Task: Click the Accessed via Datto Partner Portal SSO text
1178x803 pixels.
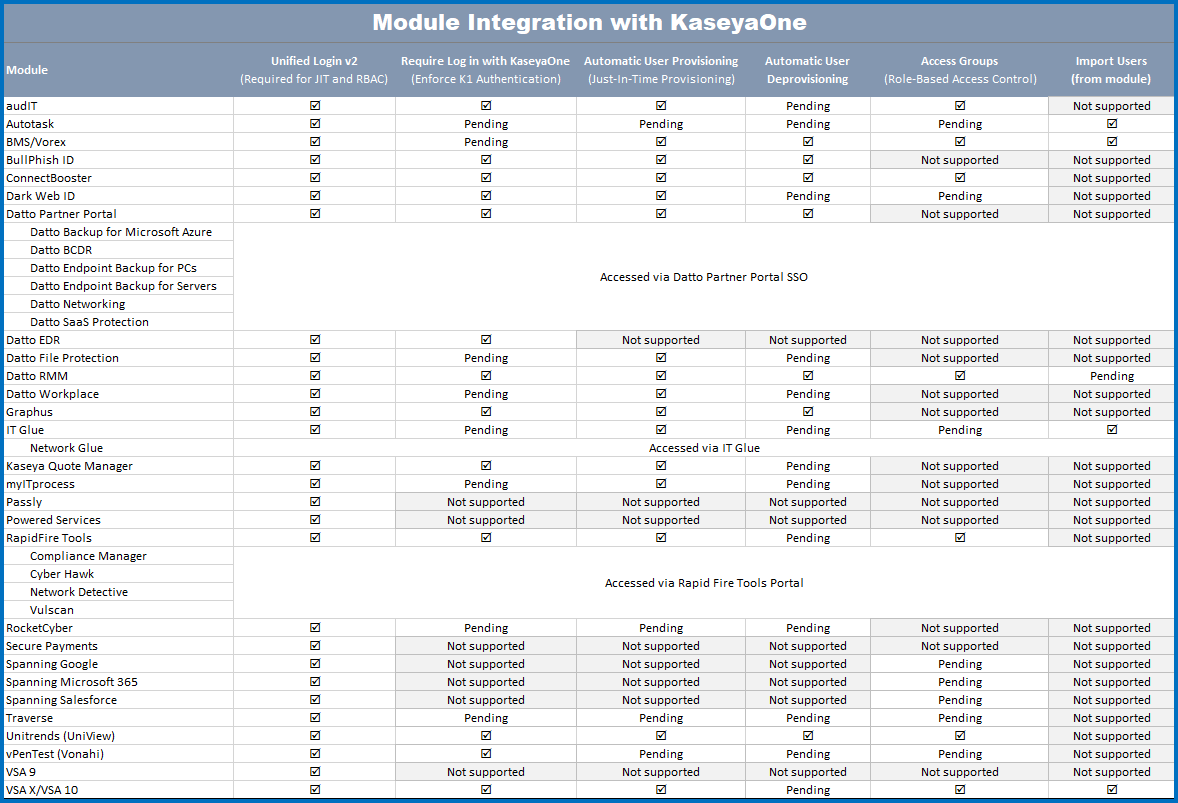Action: tap(704, 276)
